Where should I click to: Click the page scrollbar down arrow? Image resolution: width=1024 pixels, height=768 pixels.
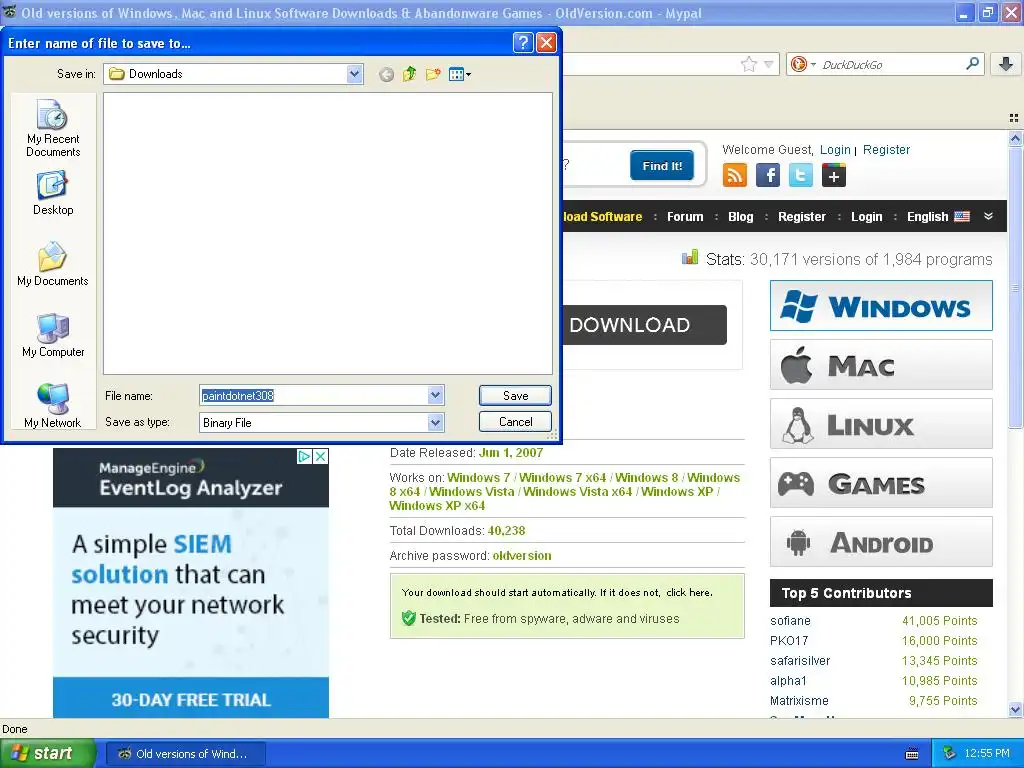[x=1015, y=710]
